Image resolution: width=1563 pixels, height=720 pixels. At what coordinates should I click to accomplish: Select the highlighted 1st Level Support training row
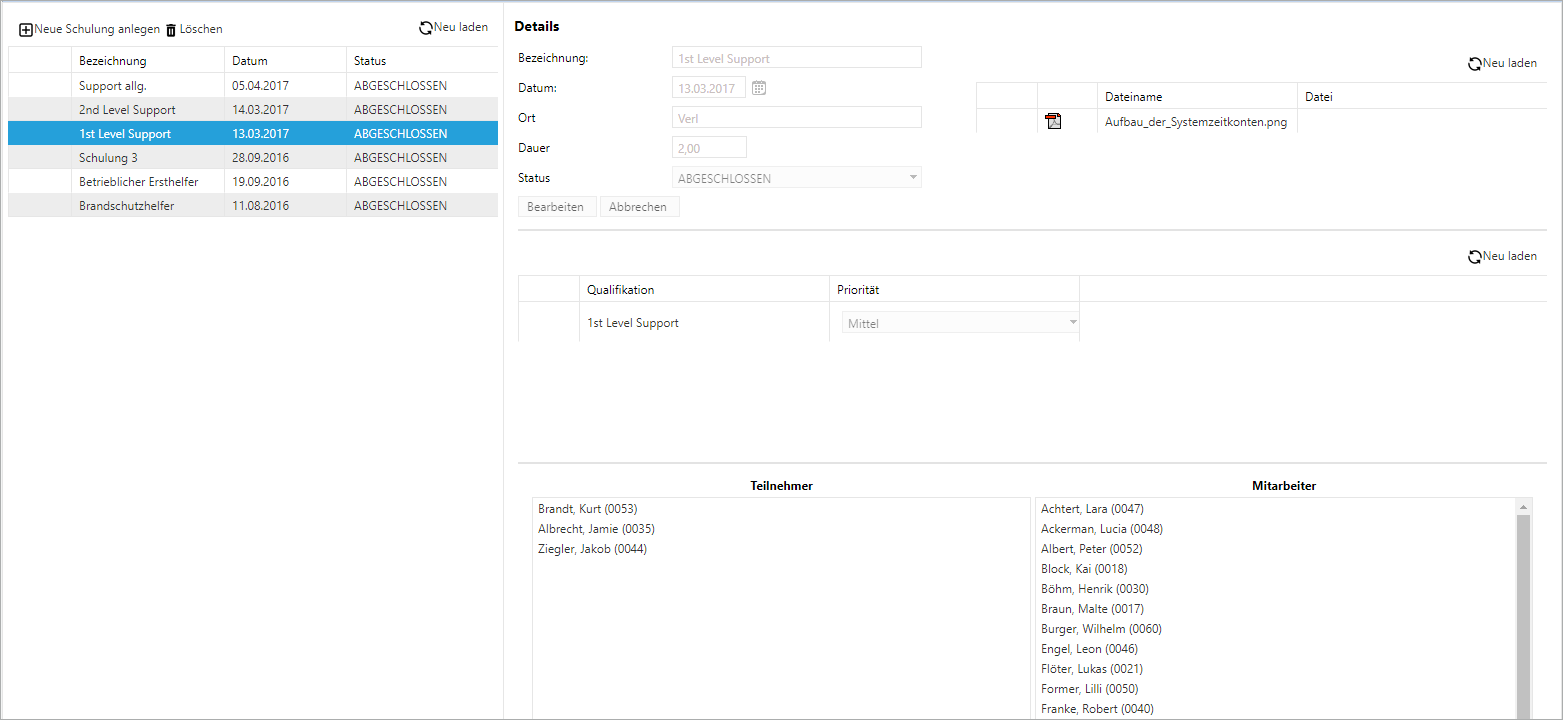click(x=253, y=134)
